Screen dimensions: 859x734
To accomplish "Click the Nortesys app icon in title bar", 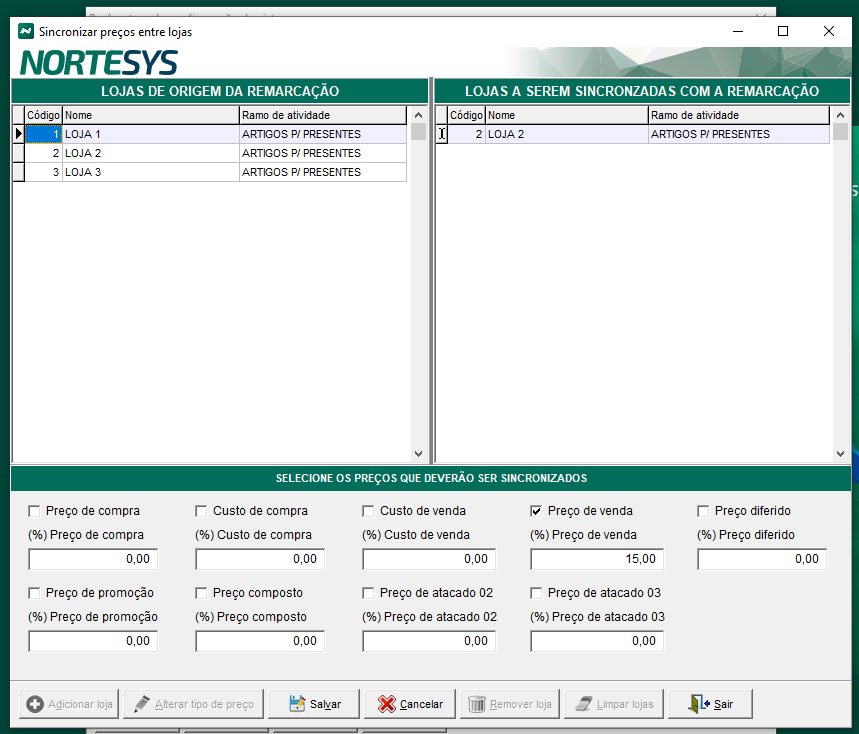I will [25, 31].
